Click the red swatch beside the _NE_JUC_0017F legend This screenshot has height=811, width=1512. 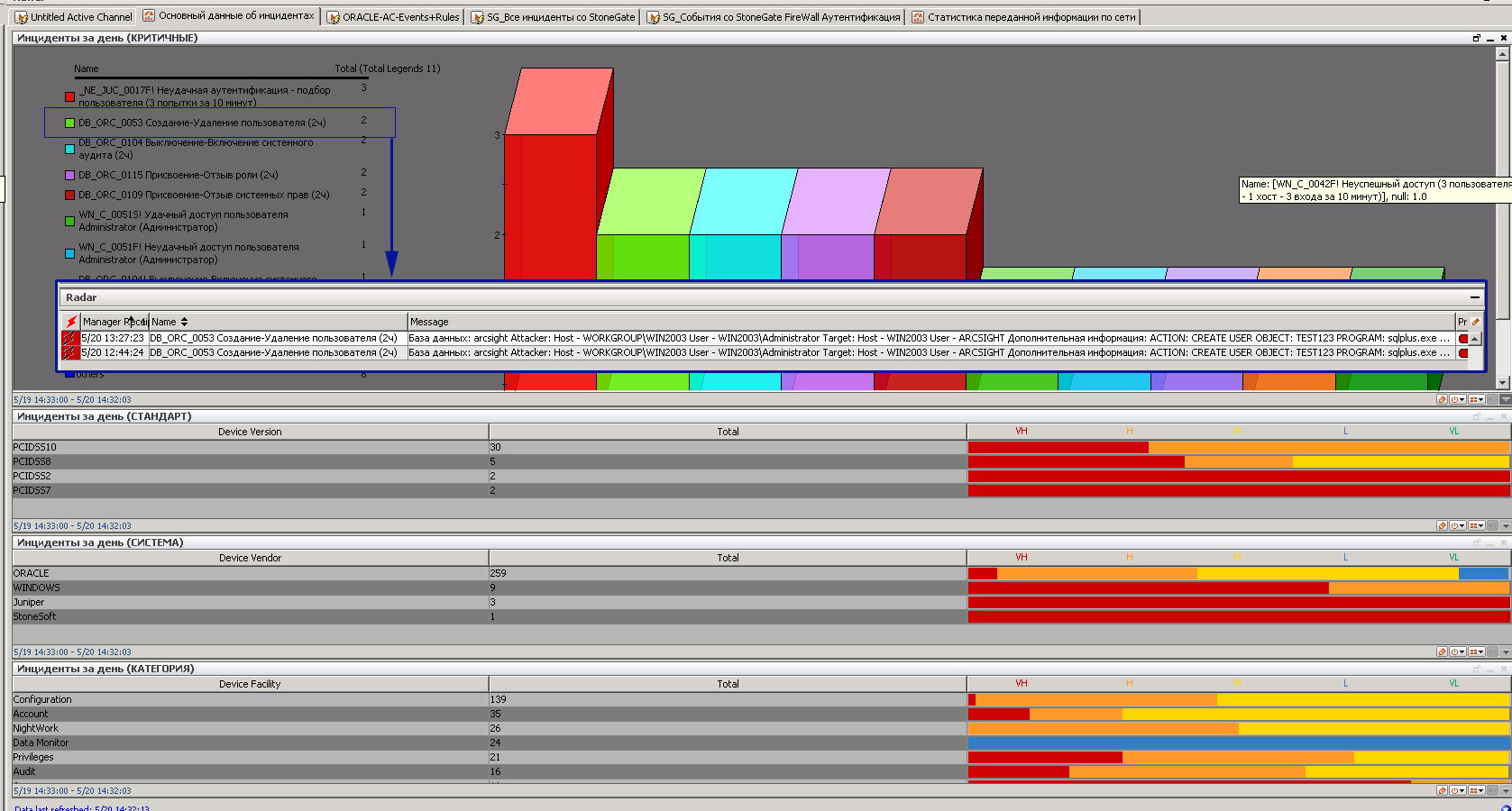tap(69, 96)
